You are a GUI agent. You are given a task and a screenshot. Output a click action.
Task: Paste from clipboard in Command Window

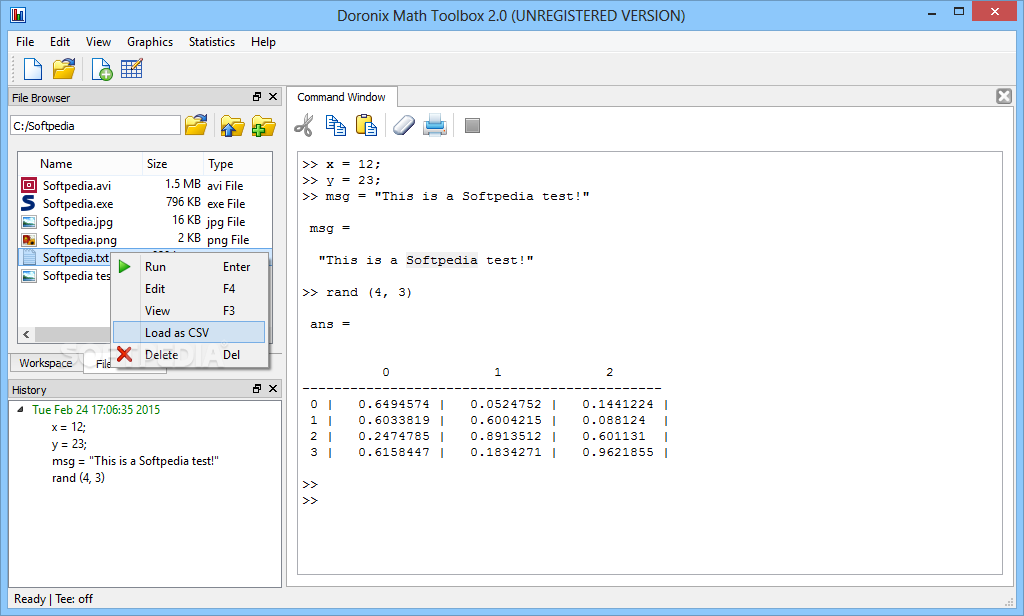(366, 125)
